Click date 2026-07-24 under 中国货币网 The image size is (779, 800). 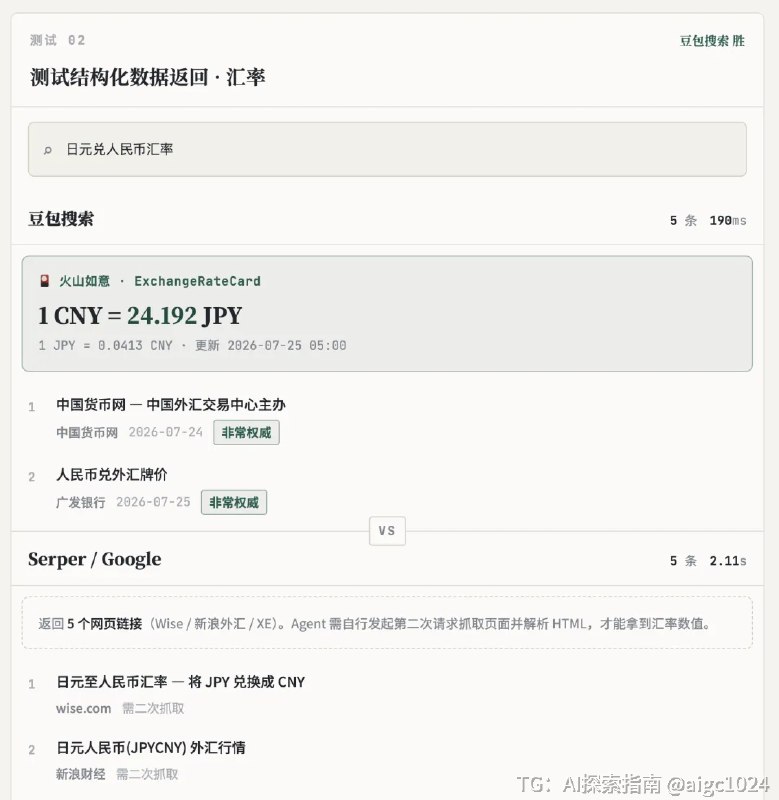pyautogui.click(x=166, y=432)
